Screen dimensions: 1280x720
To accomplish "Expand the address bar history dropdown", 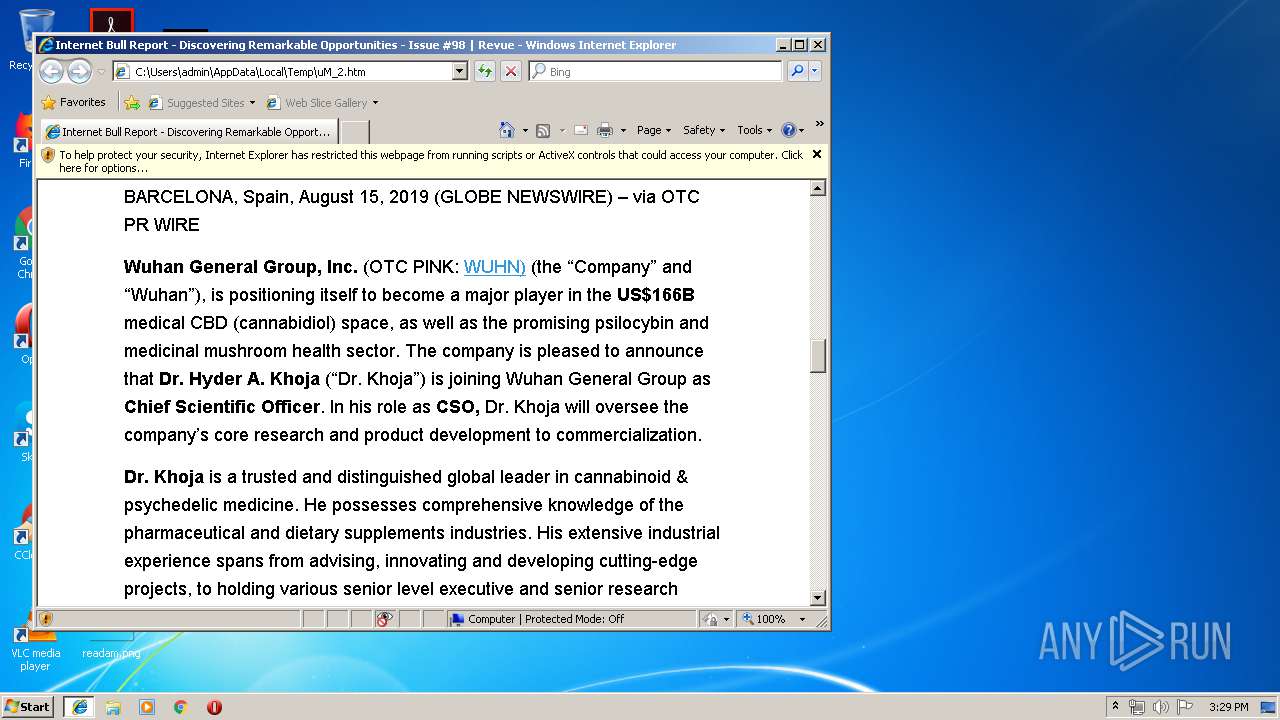I will pos(460,72).
